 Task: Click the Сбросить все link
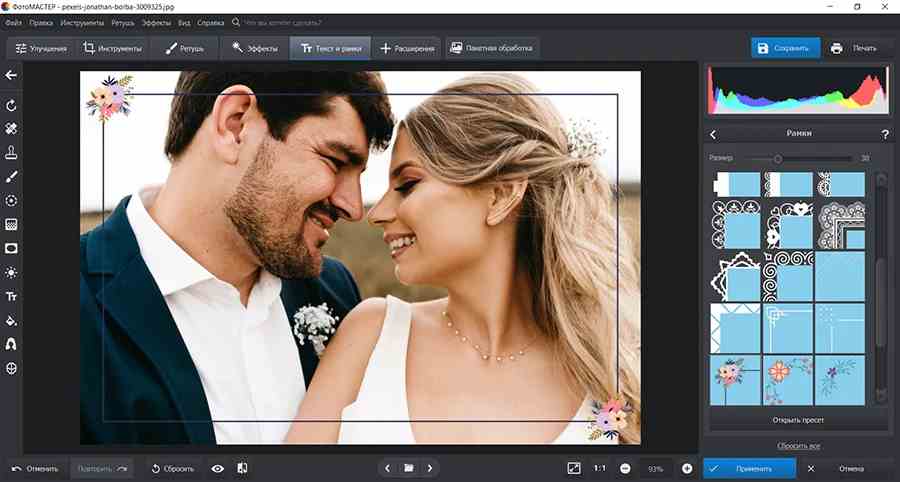[798, 445]
